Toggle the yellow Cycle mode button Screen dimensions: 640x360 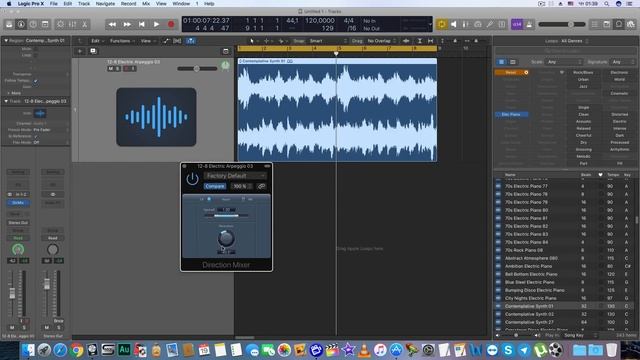click(x=442, y=24)
